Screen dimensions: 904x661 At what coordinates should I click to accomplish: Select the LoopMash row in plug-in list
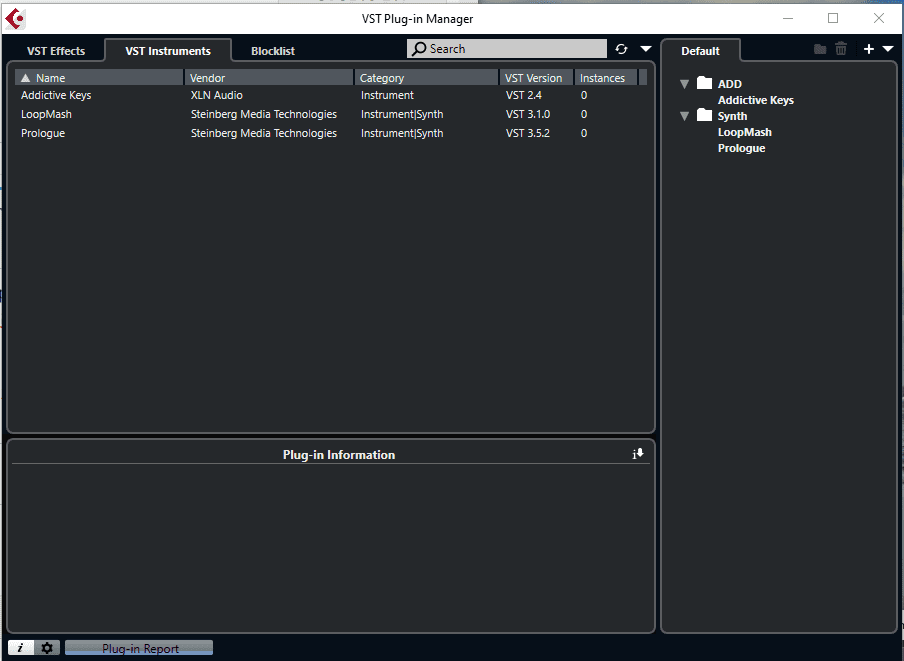click(329, 114)
